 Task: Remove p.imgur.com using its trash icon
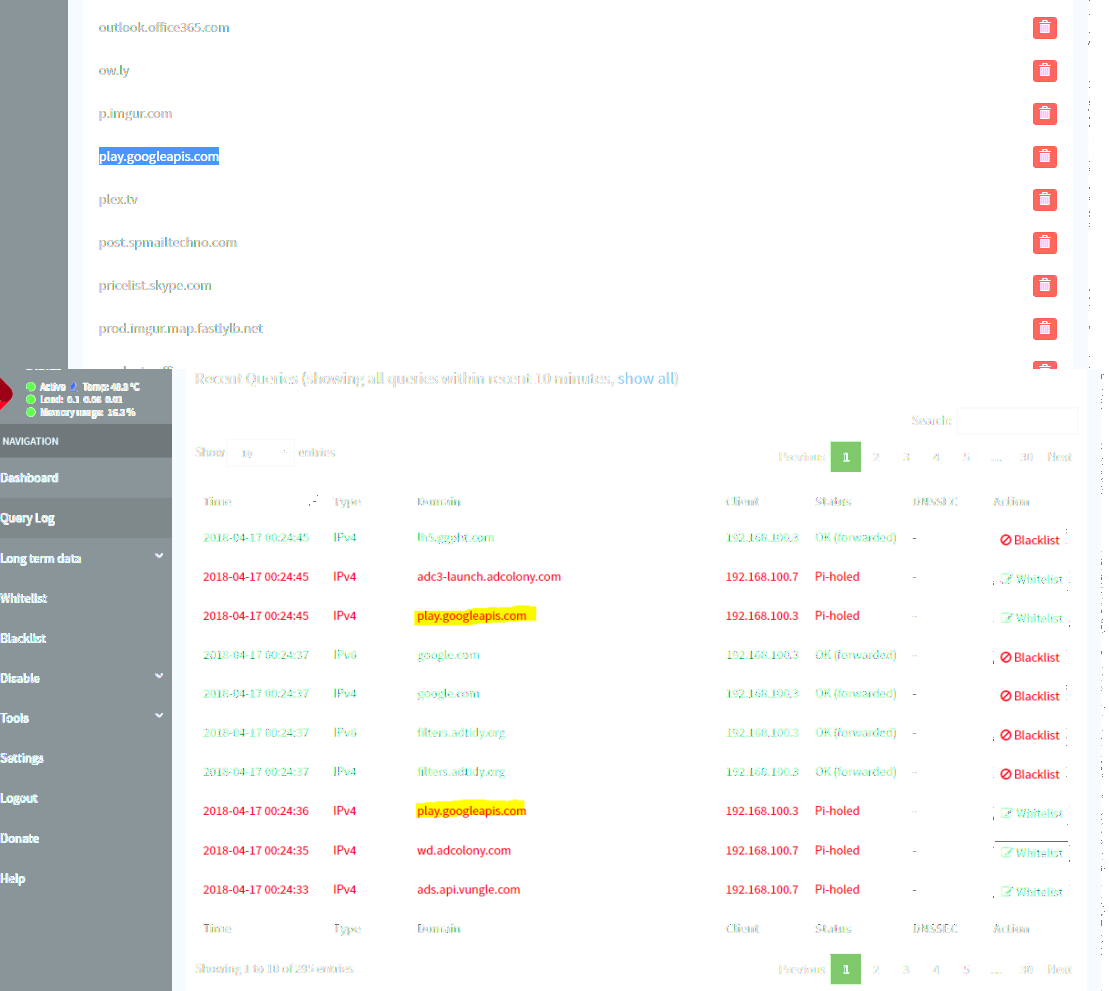click(x=1044, y=114)
